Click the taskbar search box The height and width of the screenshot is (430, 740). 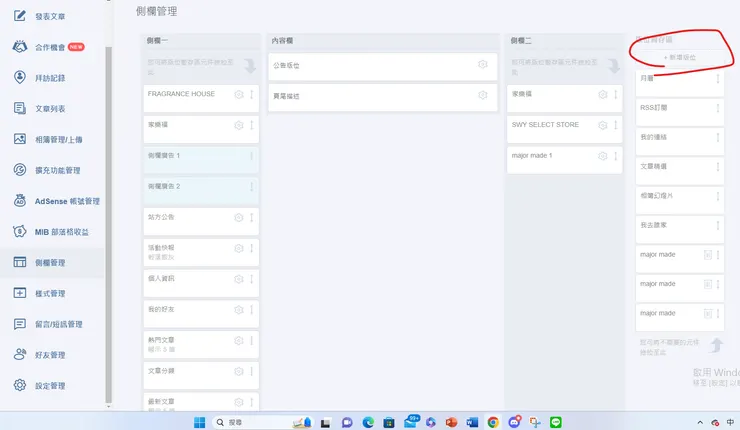click(262, 422)
